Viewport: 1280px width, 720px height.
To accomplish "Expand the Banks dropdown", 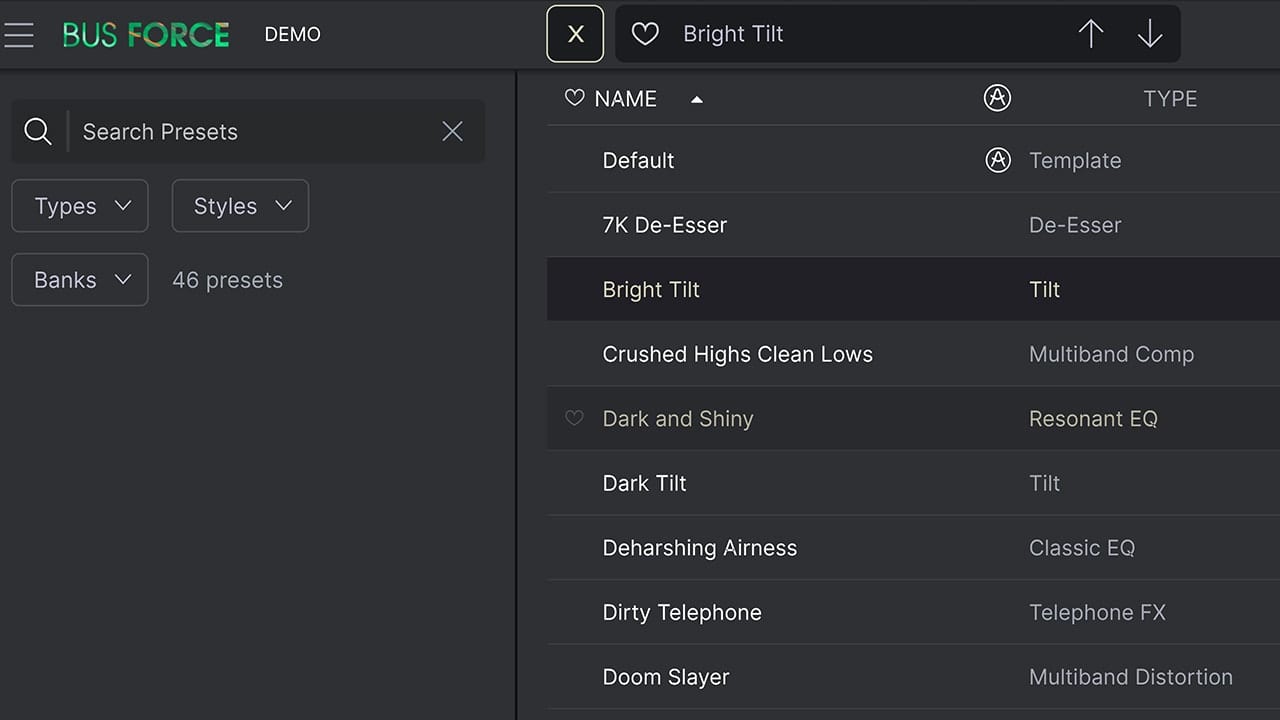I will click(80, 280).
